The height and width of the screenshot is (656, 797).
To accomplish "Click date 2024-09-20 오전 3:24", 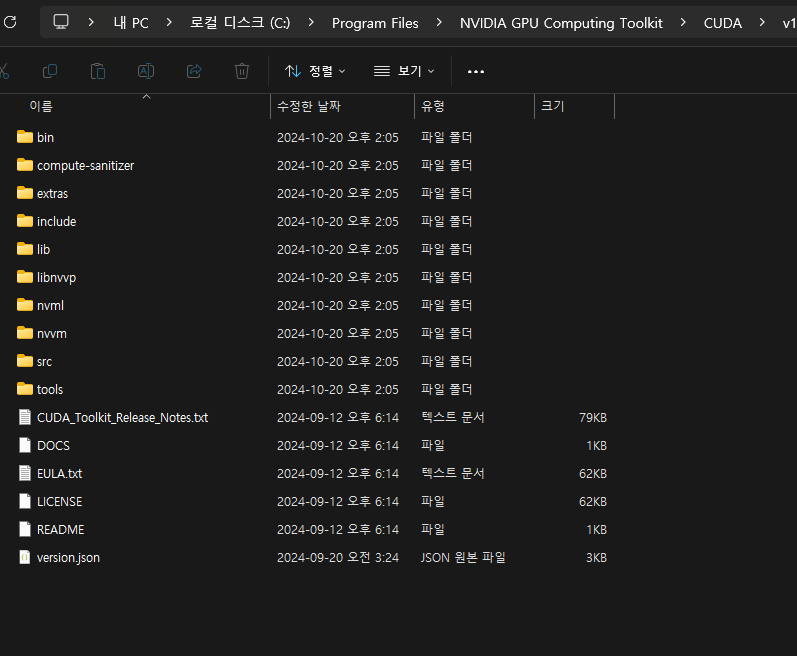I will [x=338, y=557].
